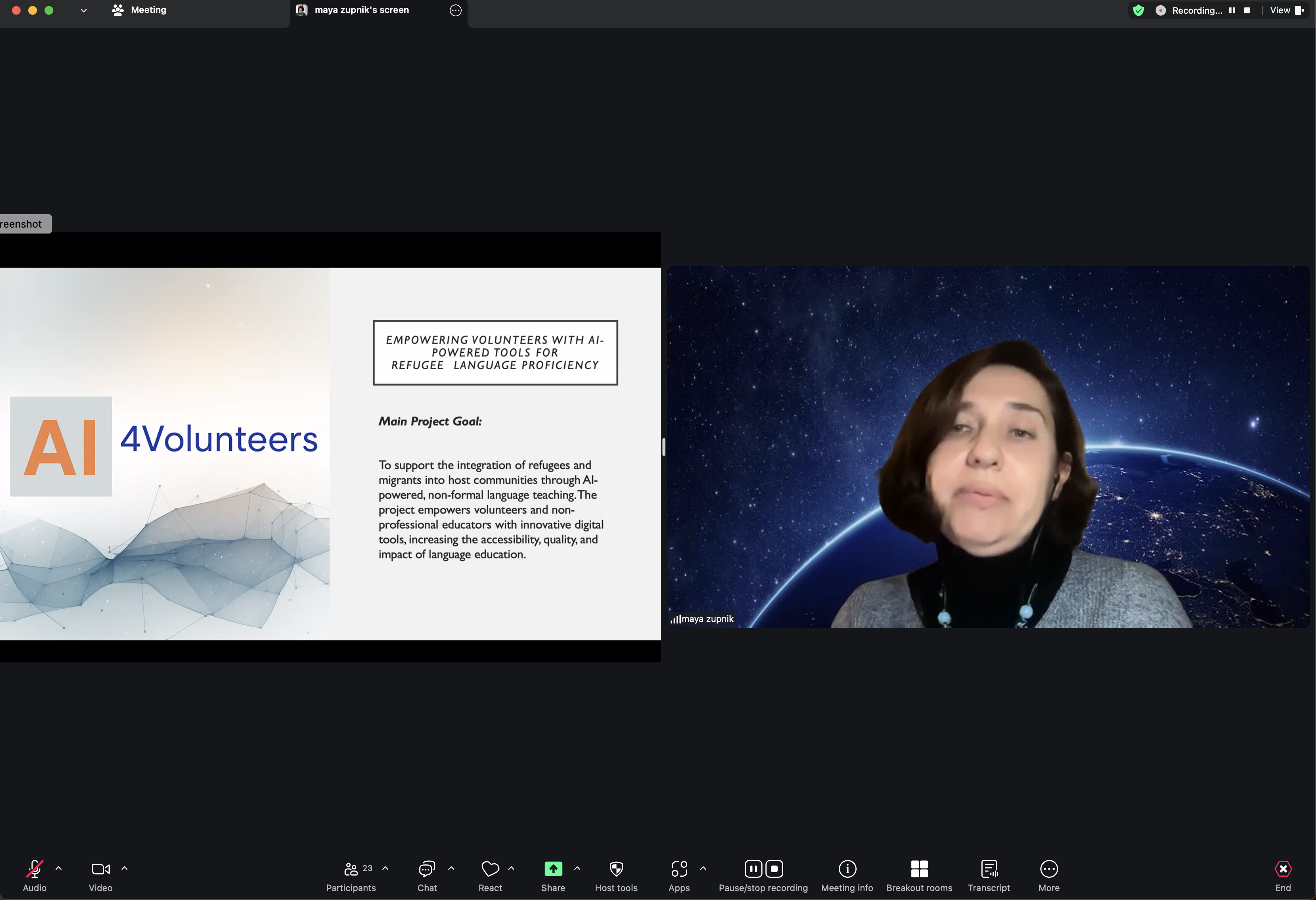Open the Participants panel
The image size is (1316, 900).
point(350,874)
